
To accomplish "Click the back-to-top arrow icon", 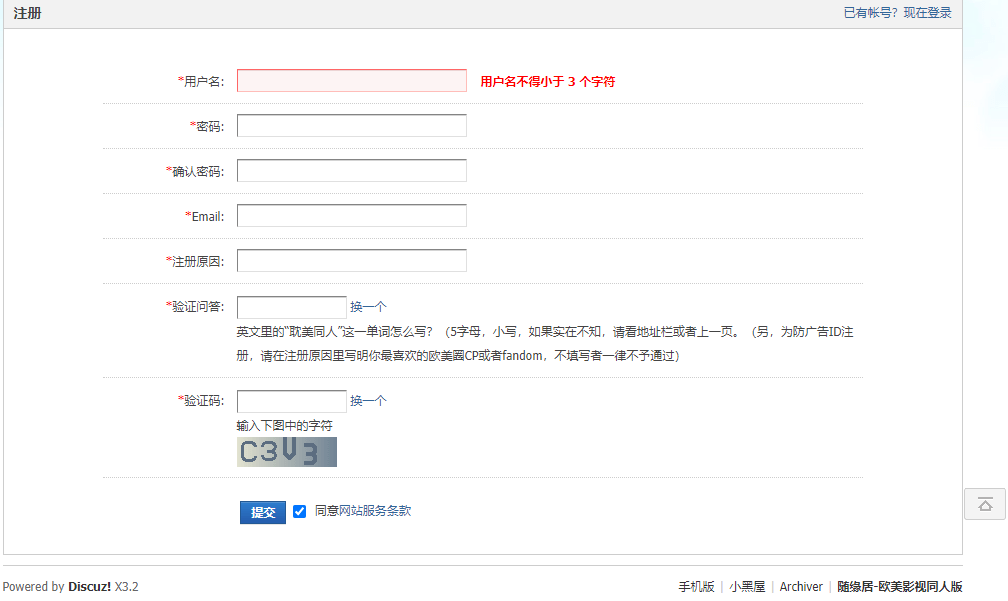I will click(x=985, y=504).
